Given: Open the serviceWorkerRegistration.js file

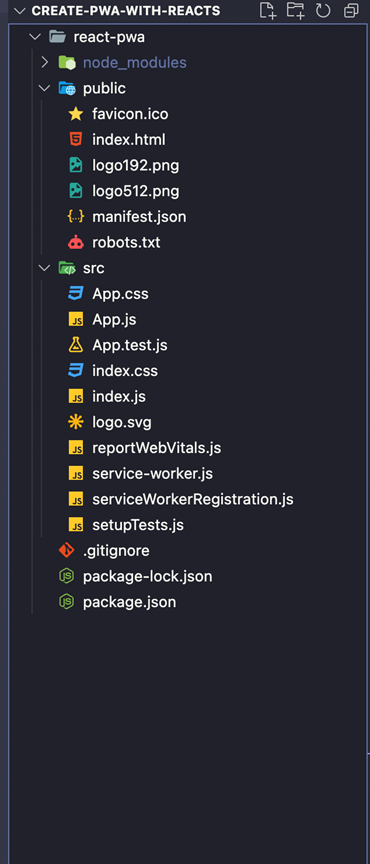Looking at the screenshot, I should point(192,500).
